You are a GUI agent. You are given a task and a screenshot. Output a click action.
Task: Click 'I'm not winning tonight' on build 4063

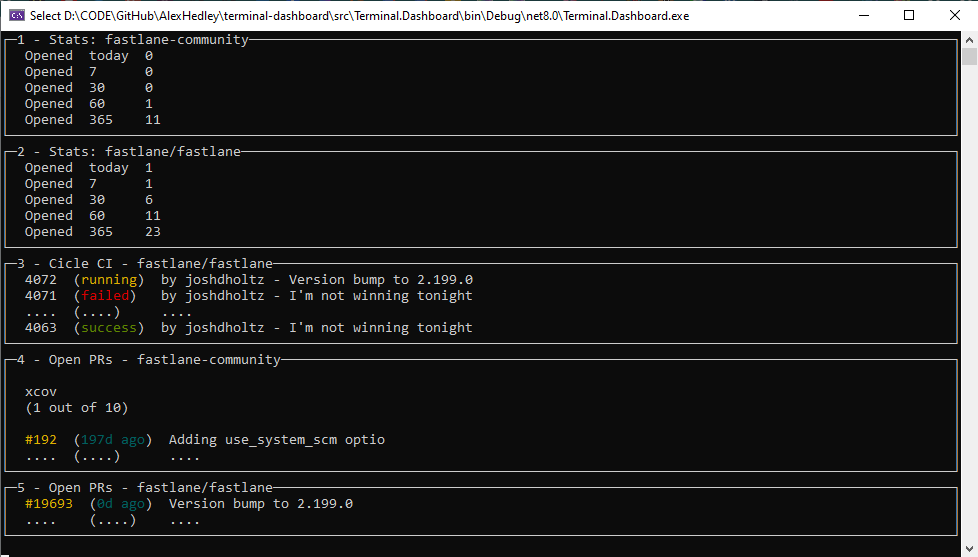(x=381, y=327)
